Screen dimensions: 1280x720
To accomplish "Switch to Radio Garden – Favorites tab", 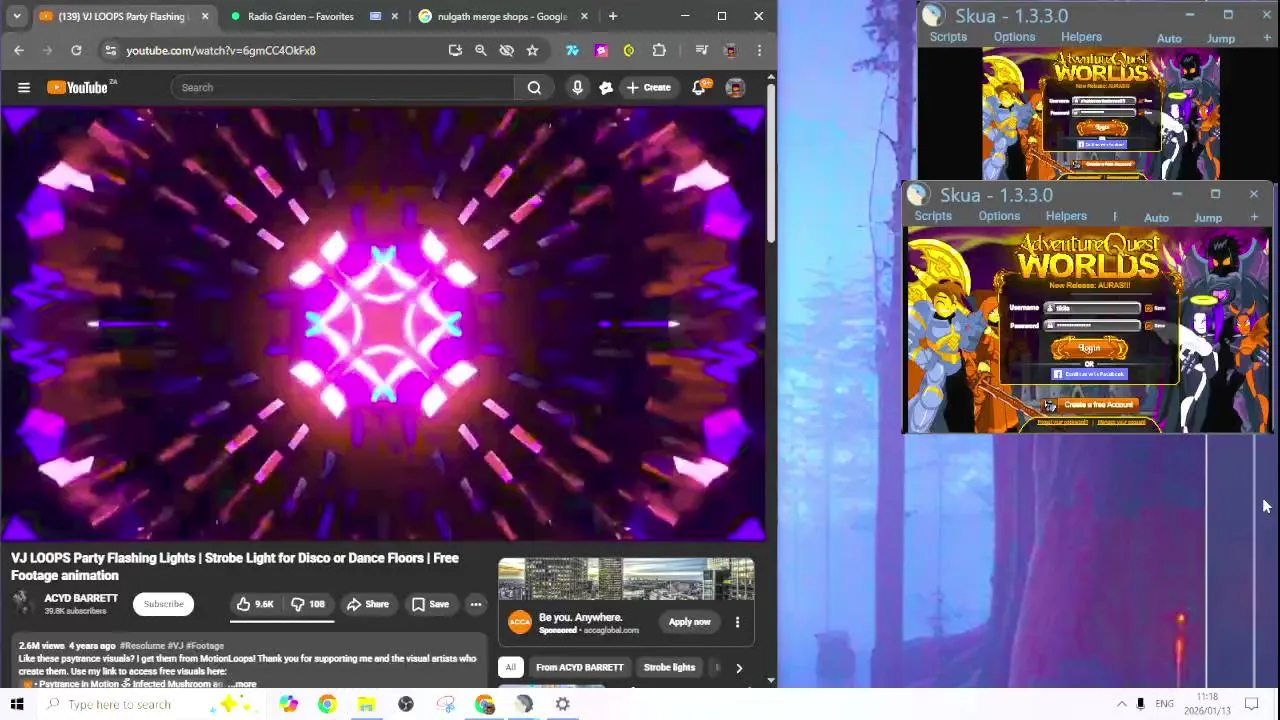I will point(300,16).
